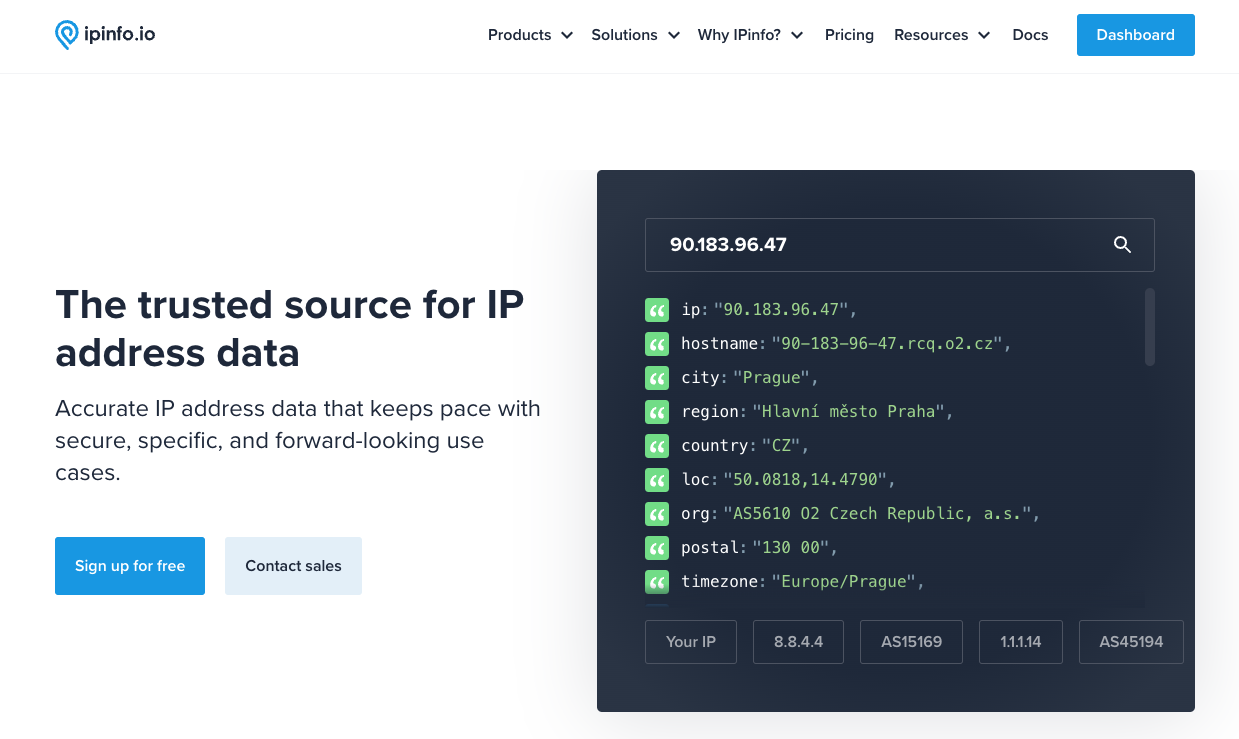1239x739 pixels.
Task: Click the quote icon next to the timezone row
Action: [x=657, y=581]
